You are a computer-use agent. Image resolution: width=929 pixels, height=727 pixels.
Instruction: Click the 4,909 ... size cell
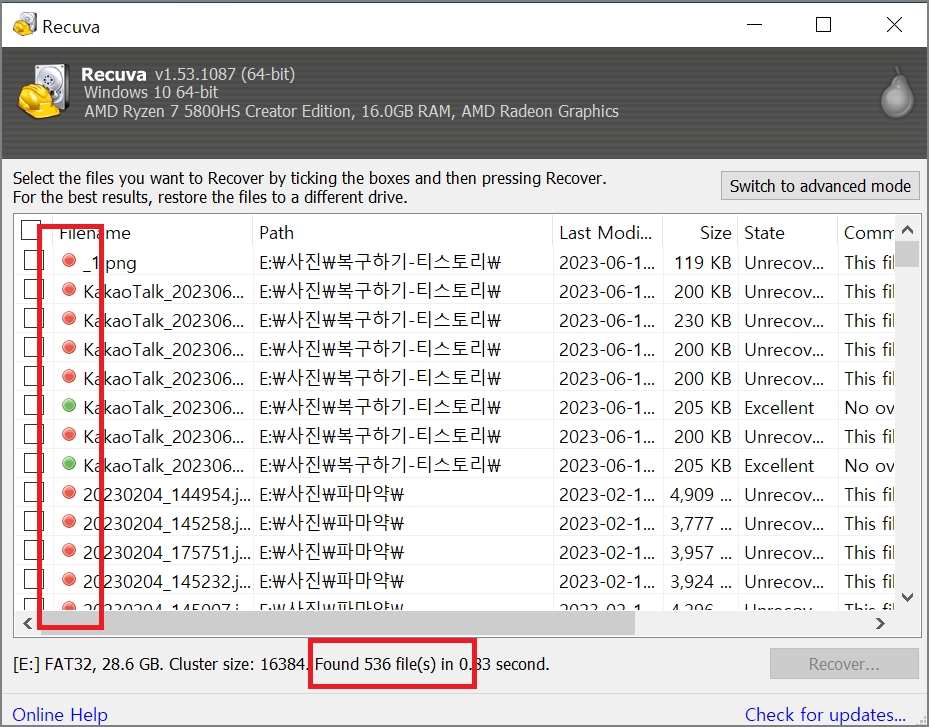click(x=701, y=495)
